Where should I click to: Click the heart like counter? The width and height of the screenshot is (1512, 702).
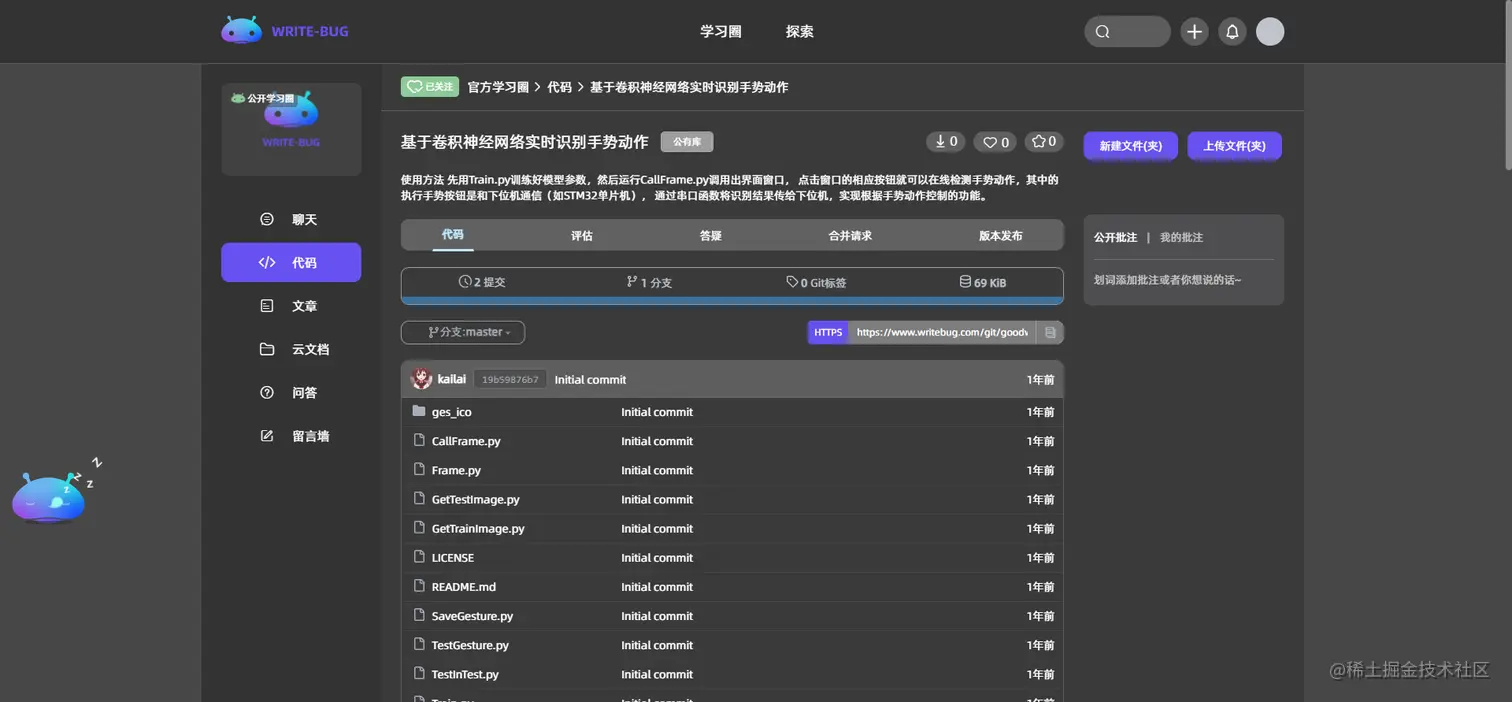click(x=995, y=142)
